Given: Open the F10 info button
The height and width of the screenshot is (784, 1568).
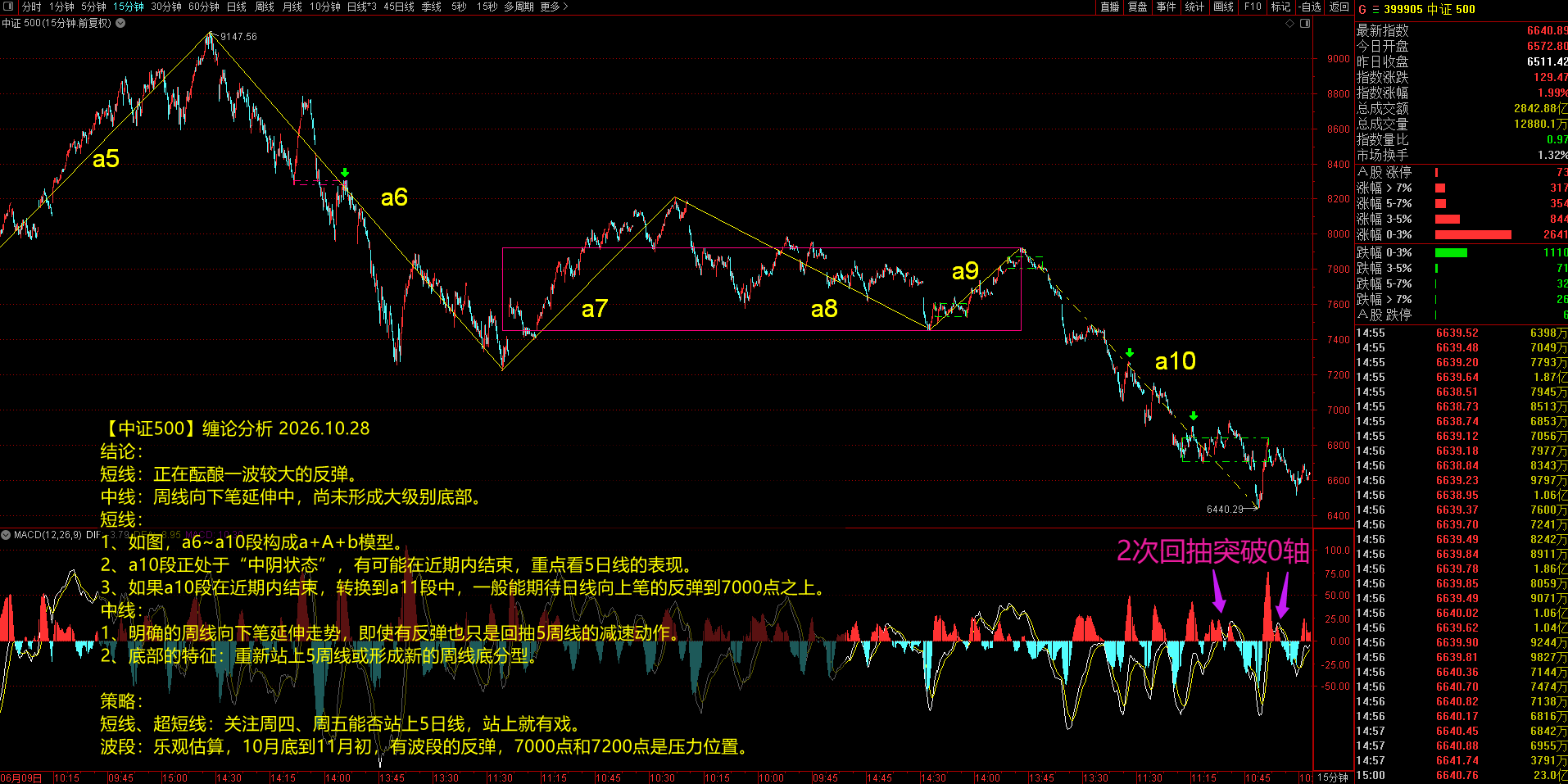Looking at the screenshot, I should [x=1253, y=7].
